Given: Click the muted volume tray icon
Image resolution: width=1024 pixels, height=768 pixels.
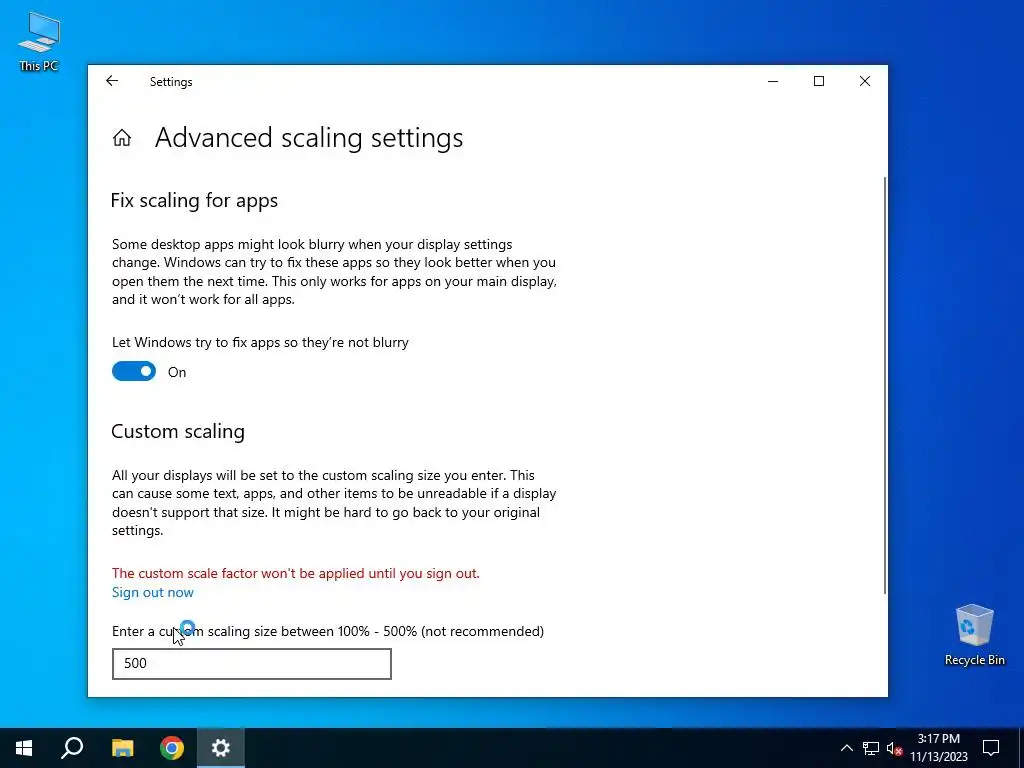Looking at the screenshot, I should click(894, 748).
